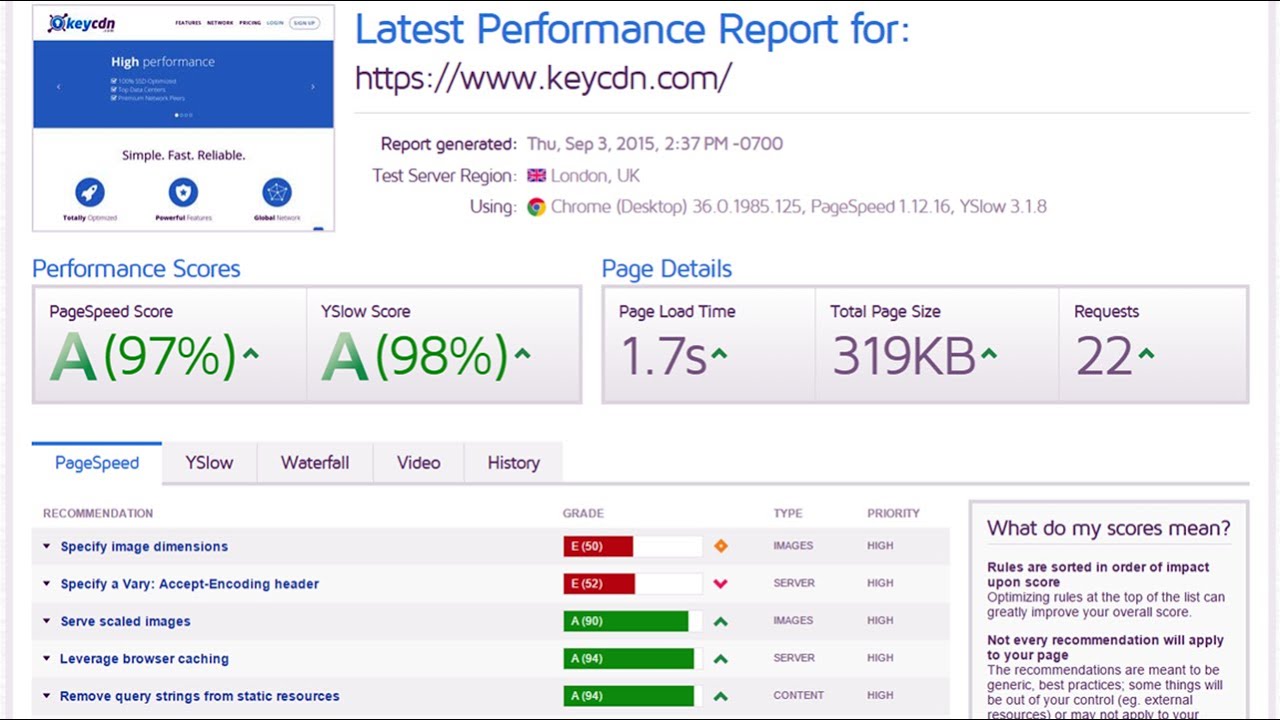Viewport: 1280px width, 720px height.
Task: Click the TYPE column header
Action: [x=788, y=513]
